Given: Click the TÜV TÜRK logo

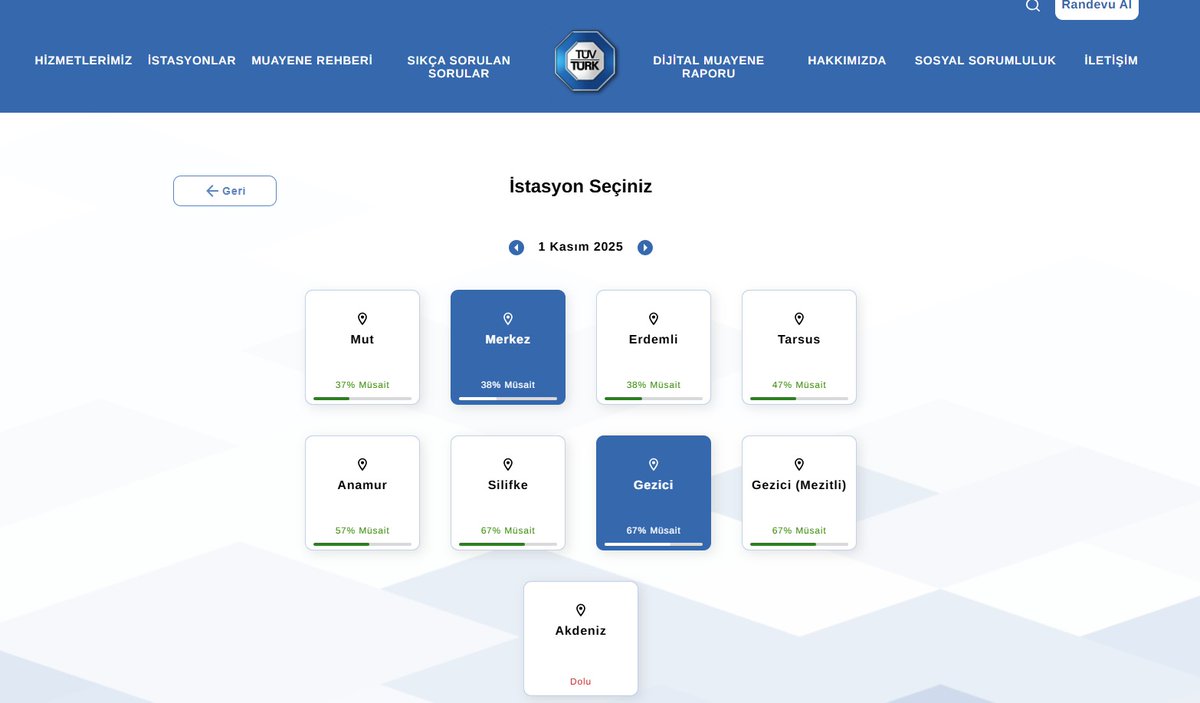Looking at the screenshot, I should click(585, 61).
